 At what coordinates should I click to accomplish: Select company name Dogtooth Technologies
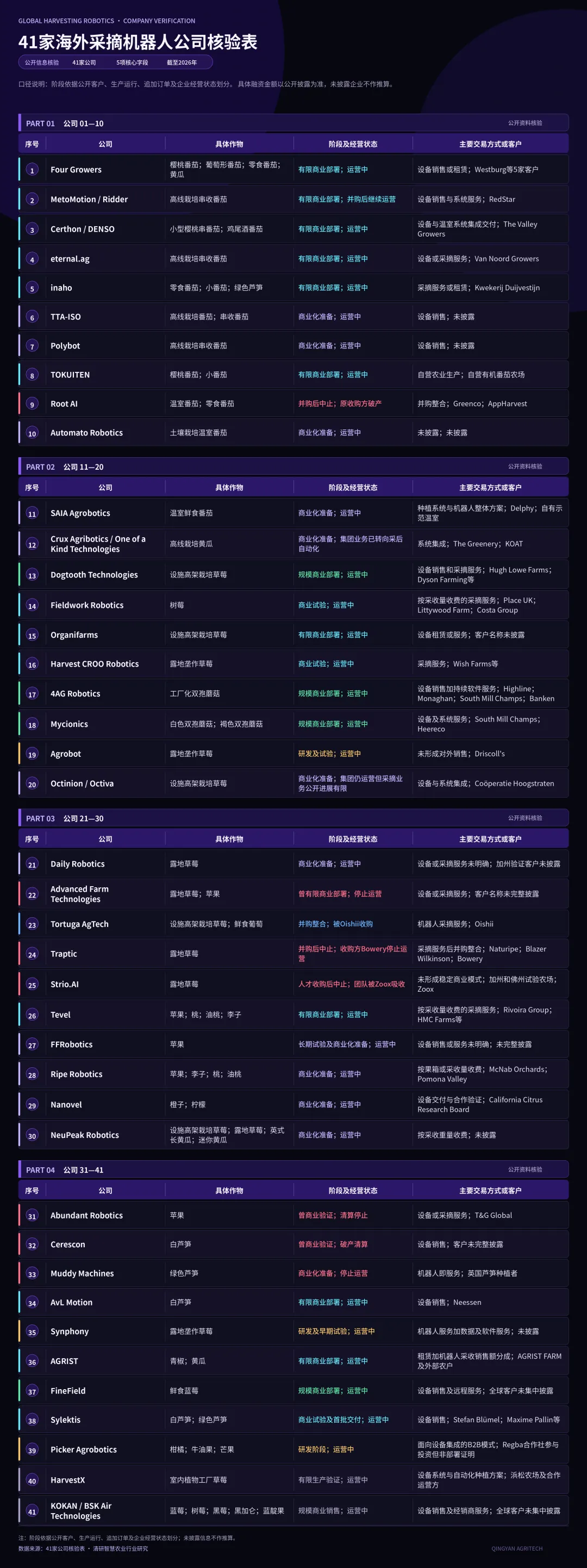click(94, 575)
